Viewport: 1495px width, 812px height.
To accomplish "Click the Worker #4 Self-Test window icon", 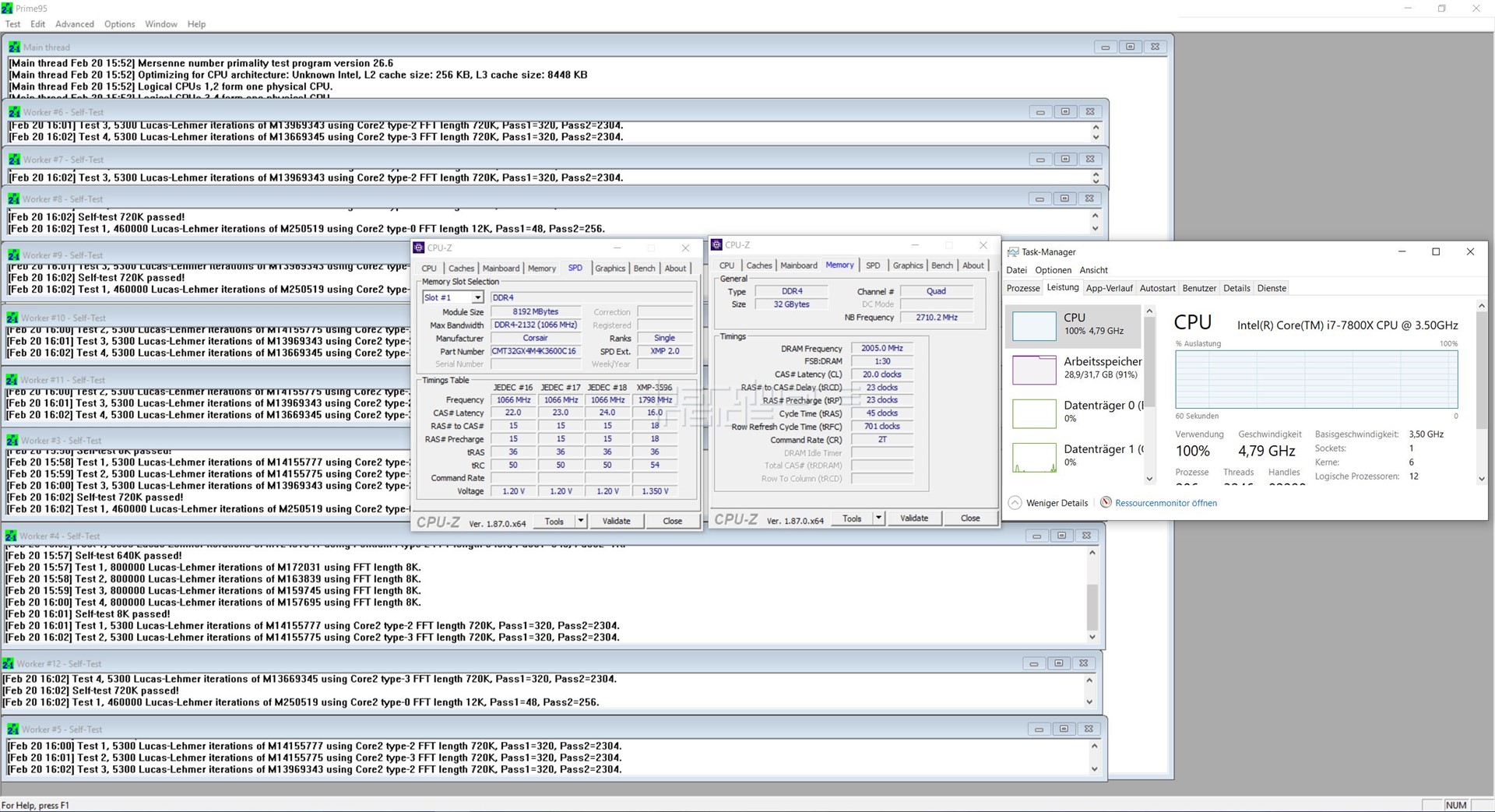I will [10, 536].
